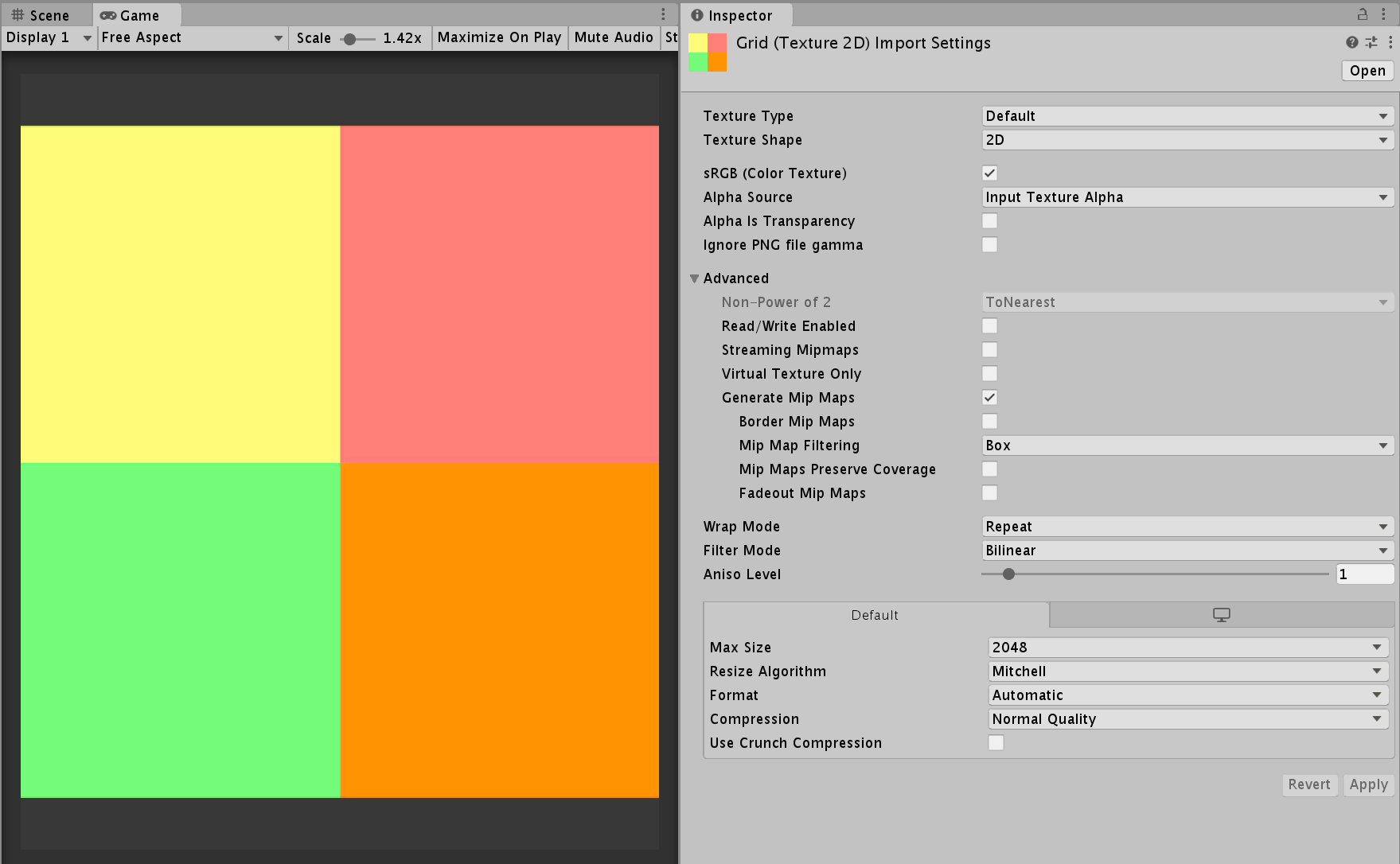The width and height of the screenshot is (1400, 864).
Task: Click the orange quadrant in Game view
Action: pos(500,630)
